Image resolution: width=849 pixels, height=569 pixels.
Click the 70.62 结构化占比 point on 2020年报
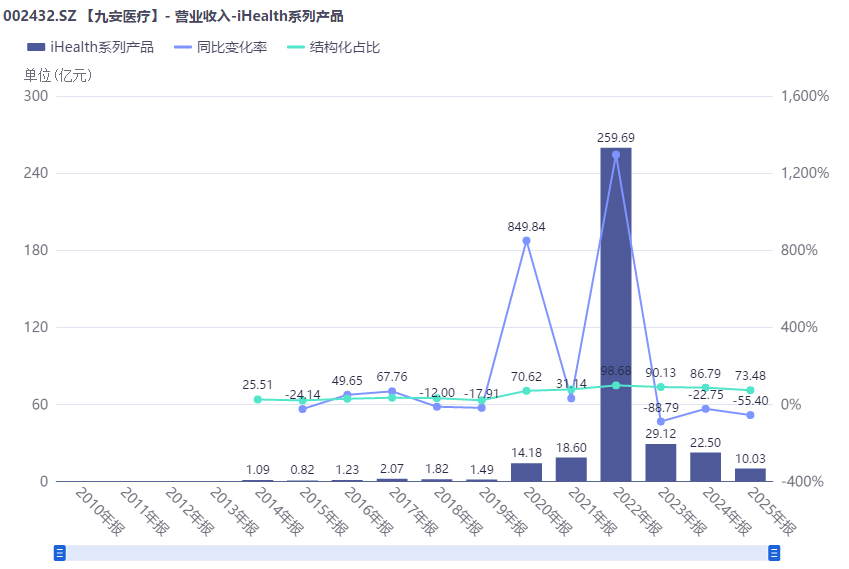[526, 391]
